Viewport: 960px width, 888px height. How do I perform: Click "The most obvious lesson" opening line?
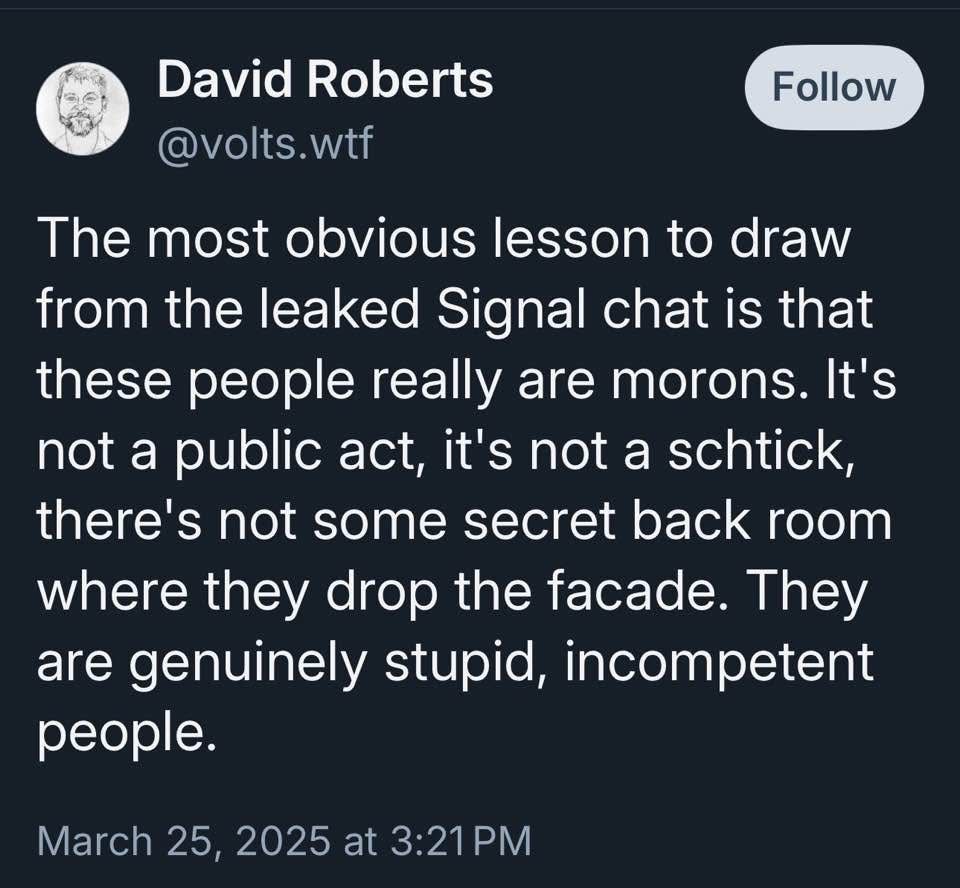[343, 238]
